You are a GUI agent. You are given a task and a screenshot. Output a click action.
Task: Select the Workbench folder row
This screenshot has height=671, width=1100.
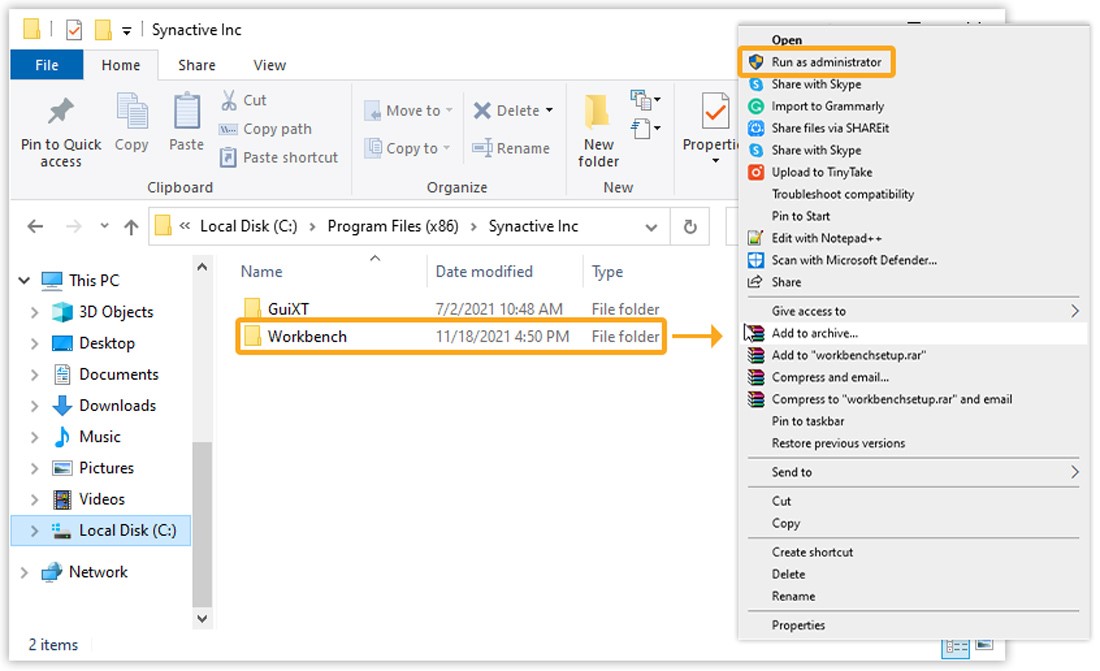point(451,337)
